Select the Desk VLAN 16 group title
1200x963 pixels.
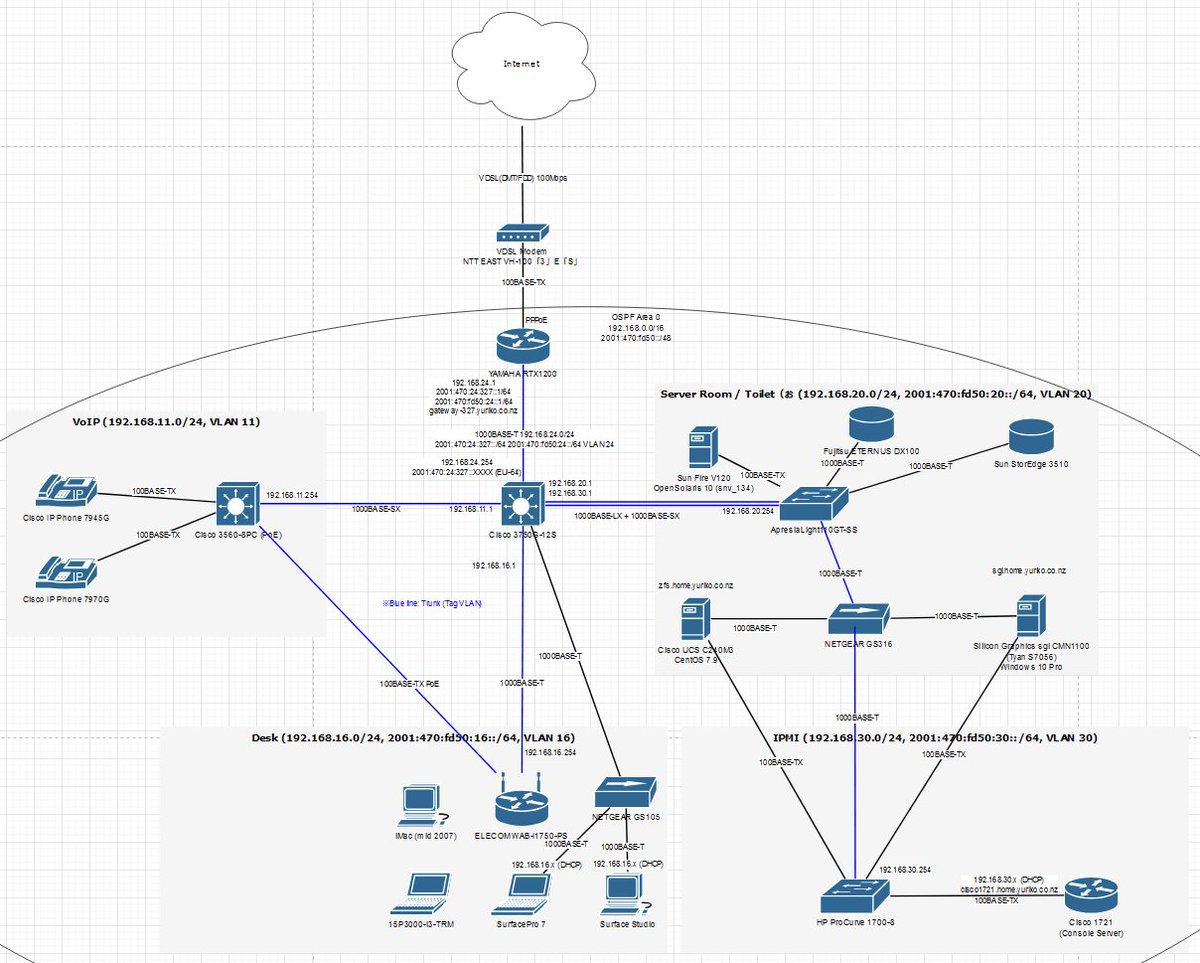(x=413, y=738)
